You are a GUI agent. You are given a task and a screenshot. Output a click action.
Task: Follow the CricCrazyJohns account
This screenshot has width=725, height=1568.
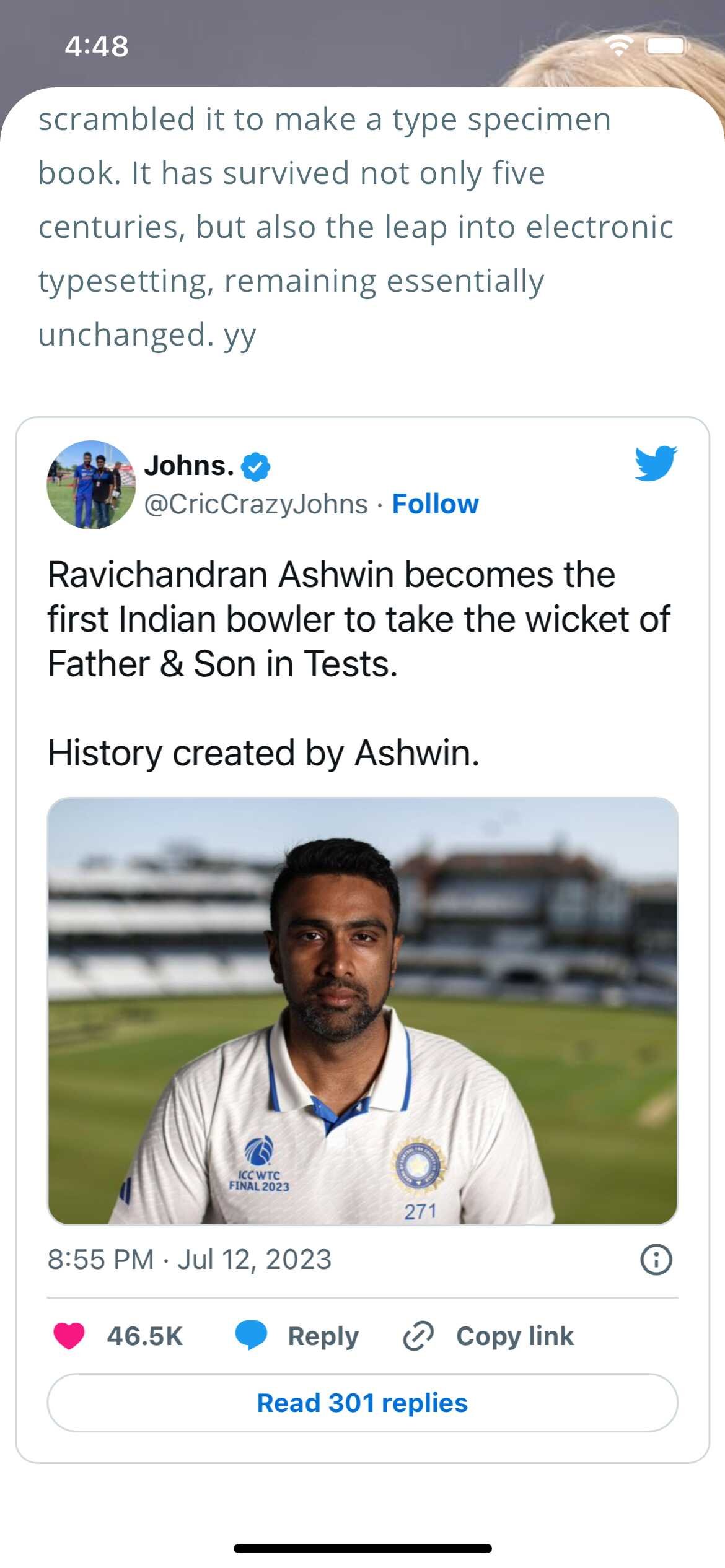(x=435, y=504)
